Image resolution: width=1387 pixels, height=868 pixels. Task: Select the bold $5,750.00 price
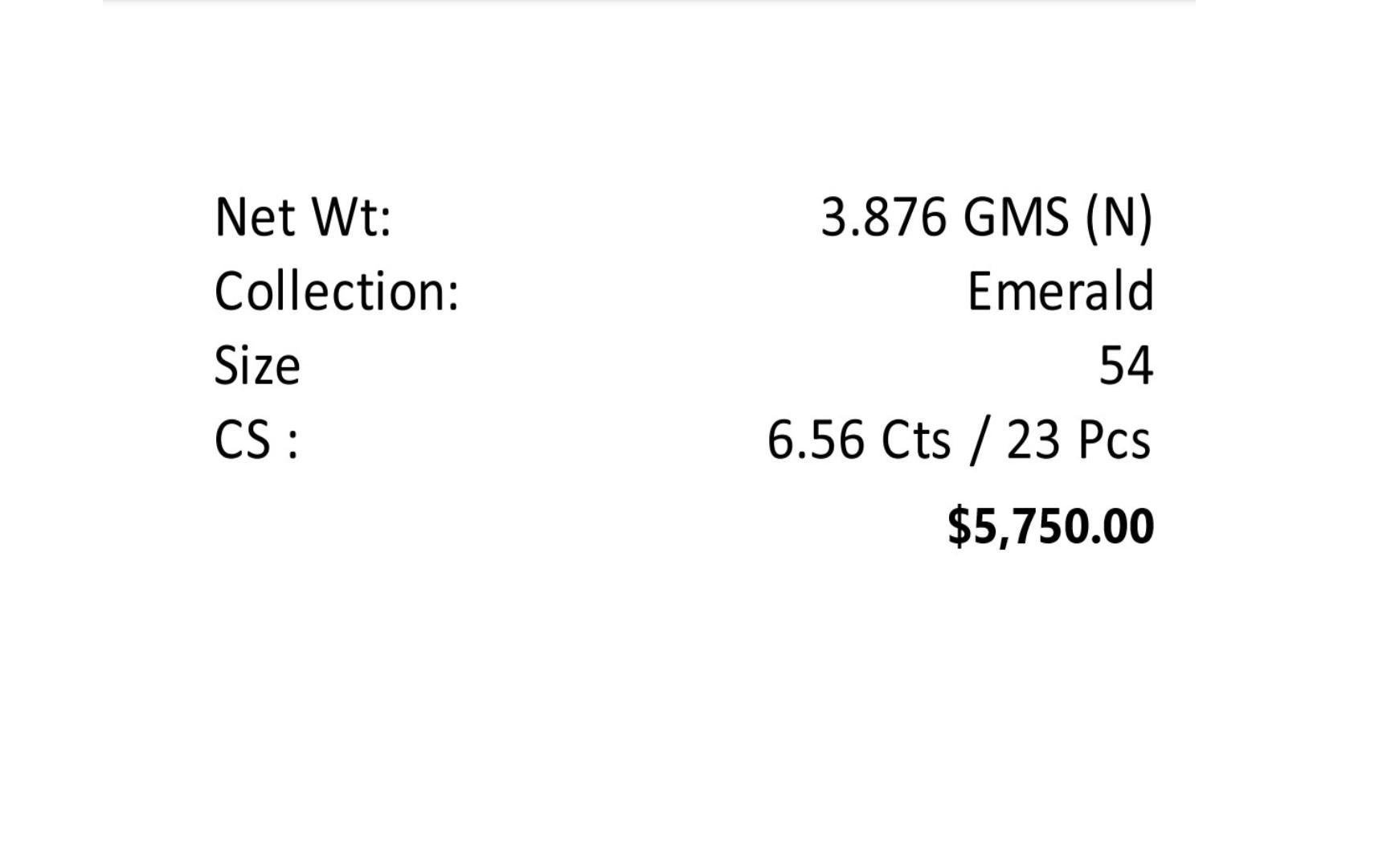[1051, 526]
